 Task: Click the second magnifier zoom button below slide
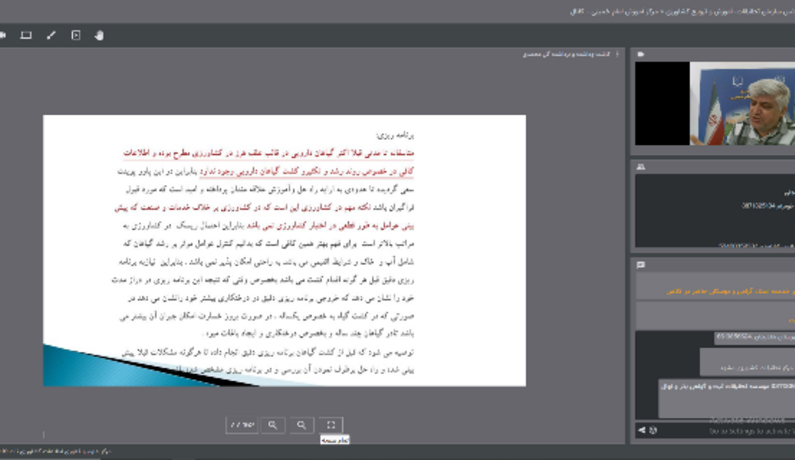tap(302, 425)
